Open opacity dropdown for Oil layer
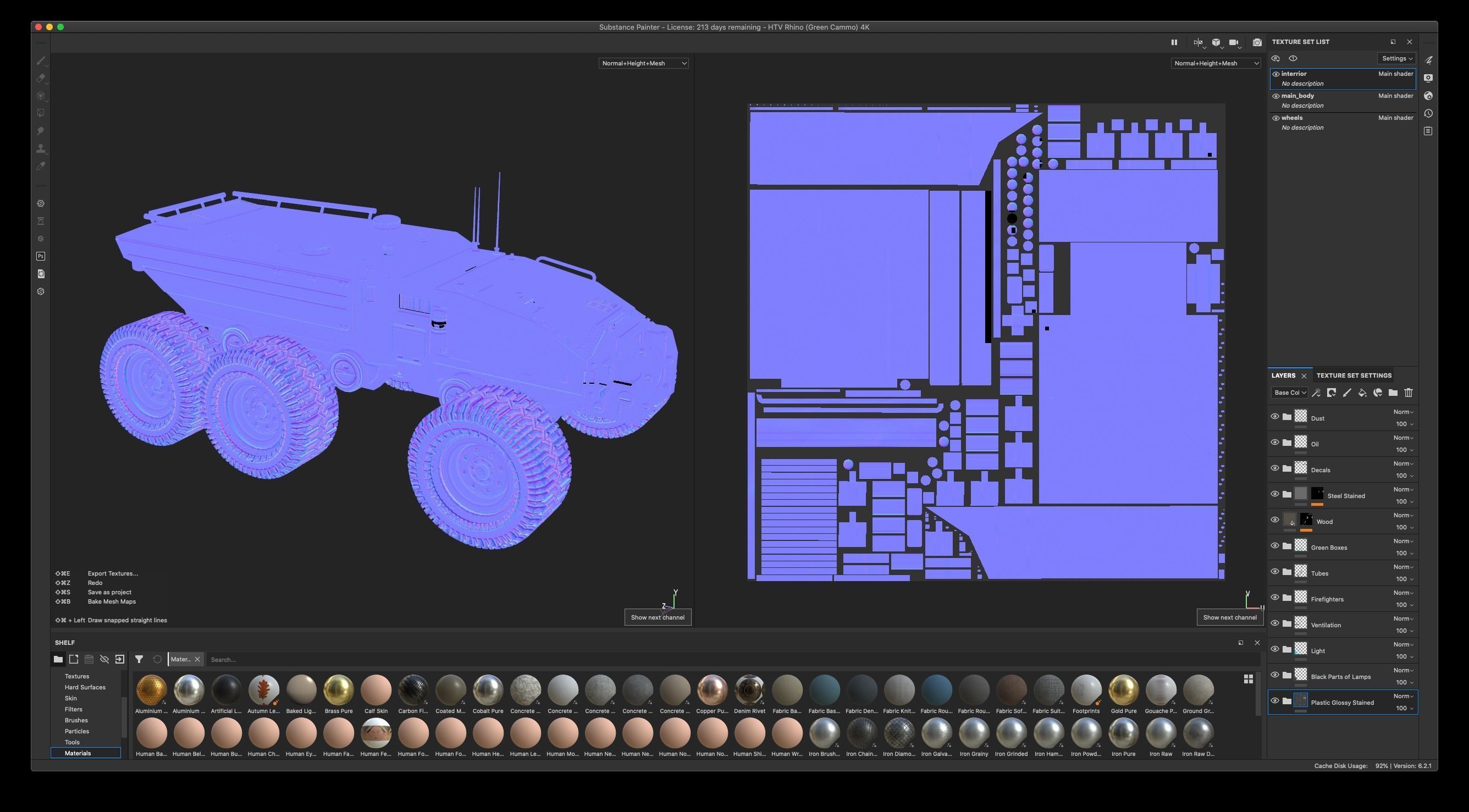 tap(1405, 450)
